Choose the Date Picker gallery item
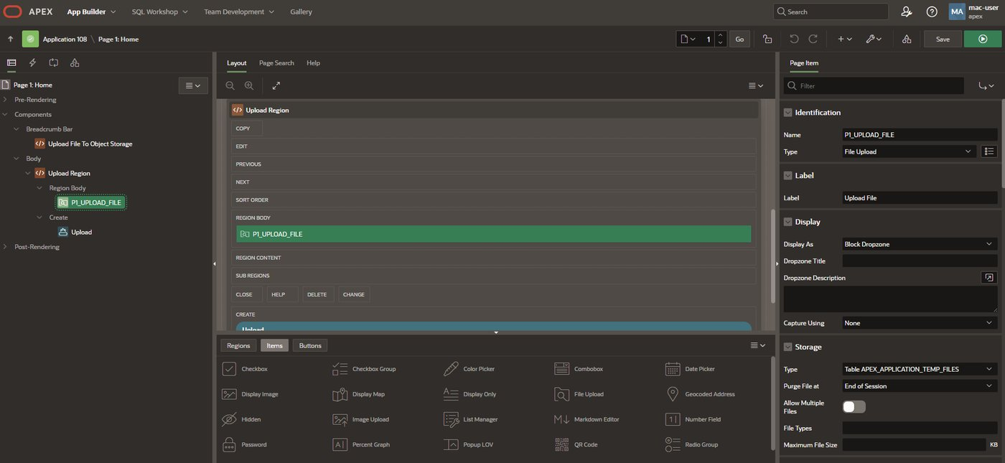The width and height of the screenshot is (1005, 463). click(690, 369)
